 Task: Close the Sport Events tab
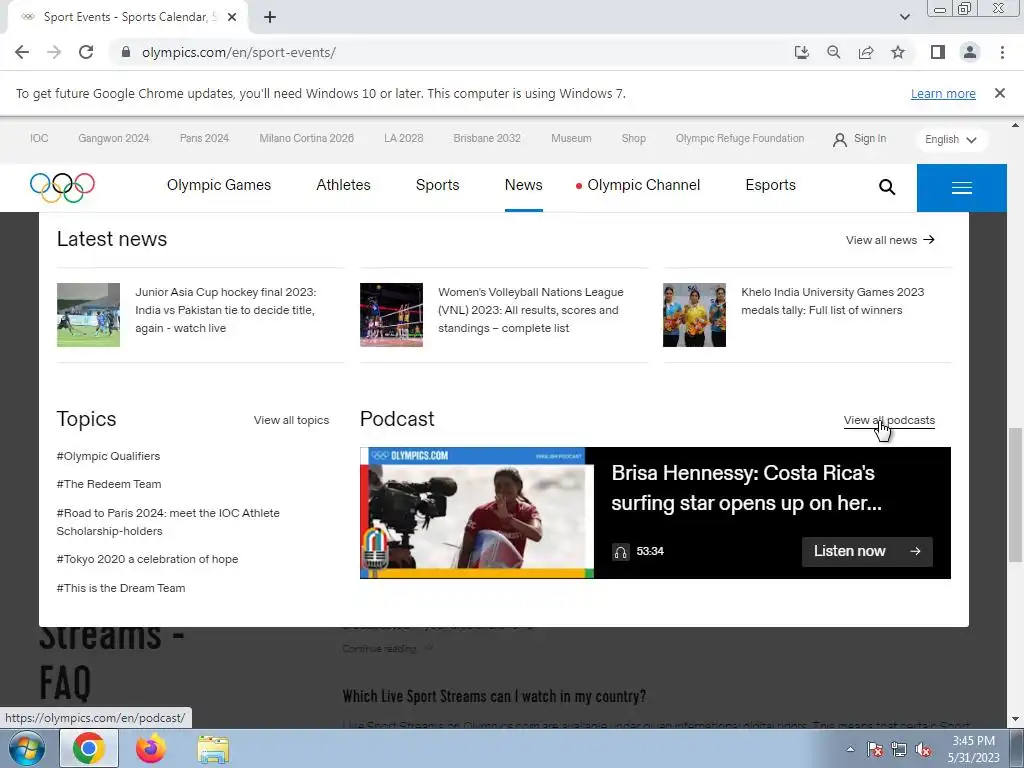[232, 17]
